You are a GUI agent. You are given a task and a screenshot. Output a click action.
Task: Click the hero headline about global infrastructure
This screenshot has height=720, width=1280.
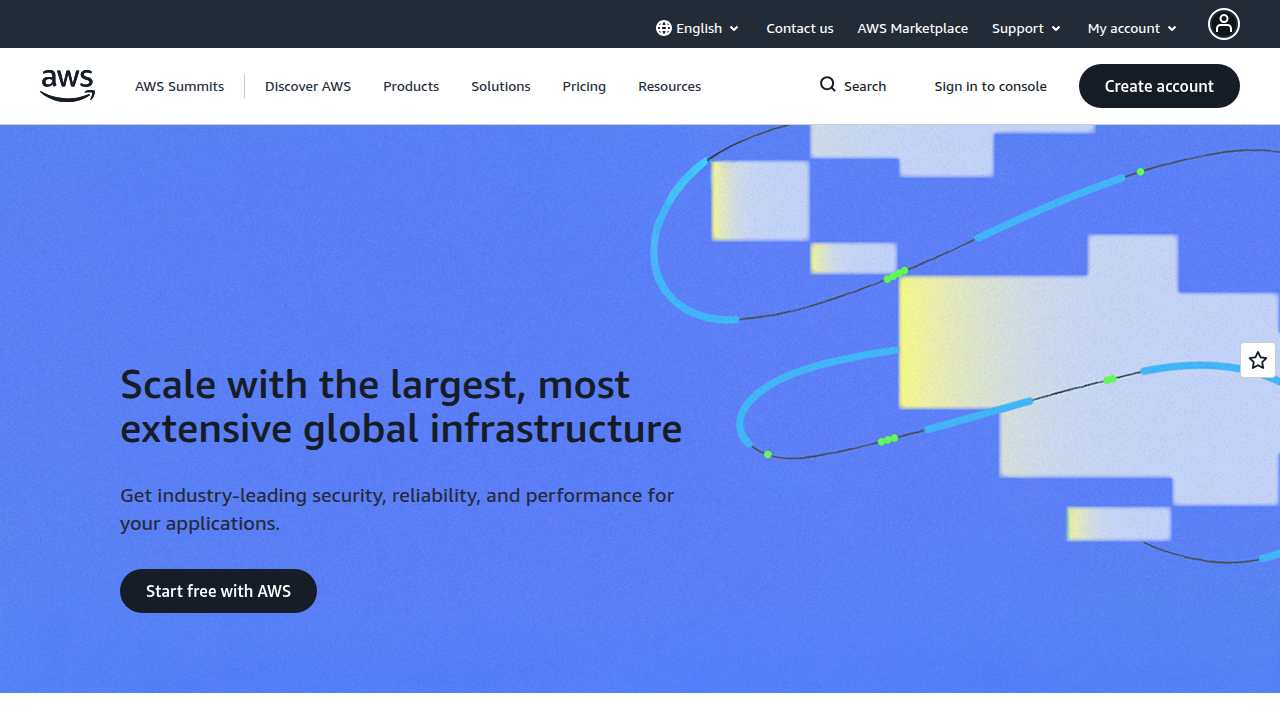pos(401,406)
